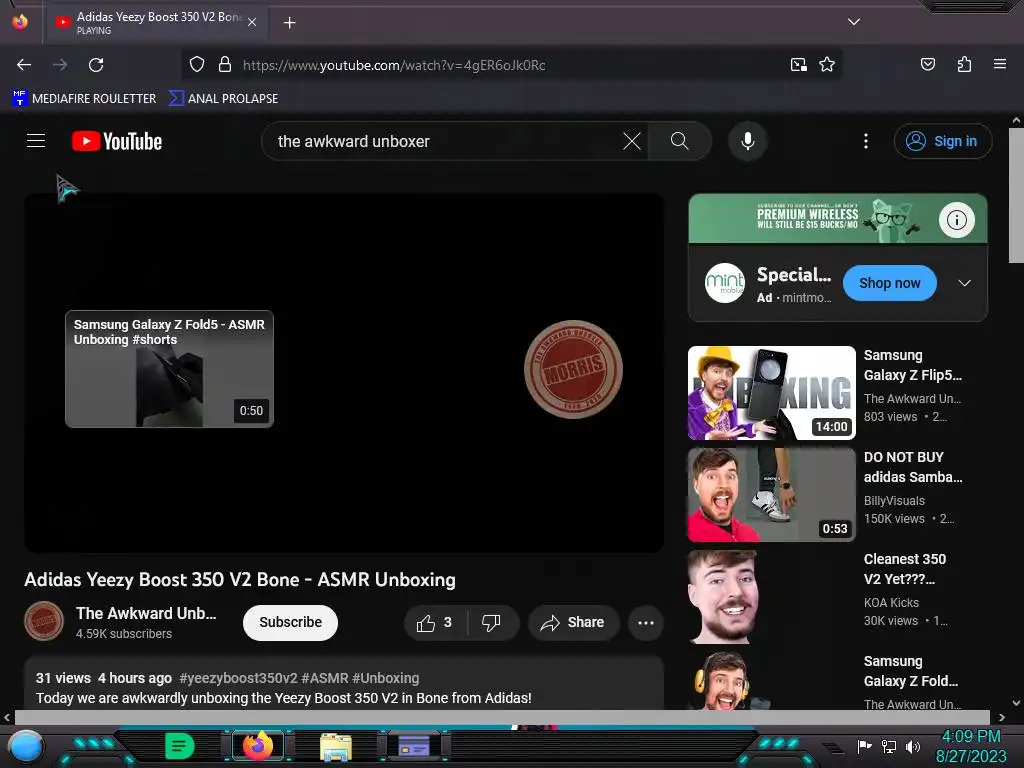Open the 0:53 BillyVisuals video thumbnail

tap(771, 494)
